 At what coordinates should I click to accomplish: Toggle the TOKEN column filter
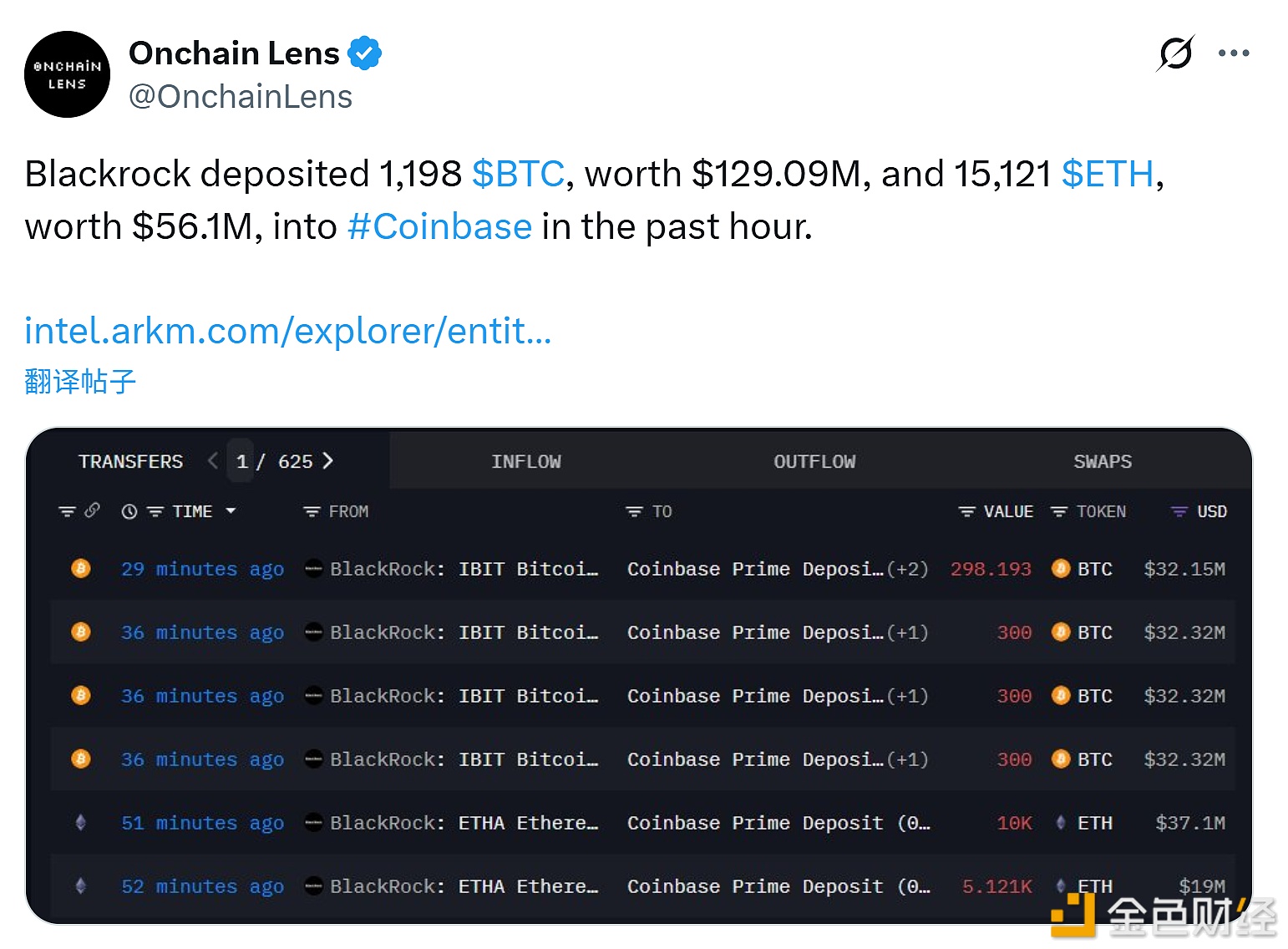[x=1059, y=511]
